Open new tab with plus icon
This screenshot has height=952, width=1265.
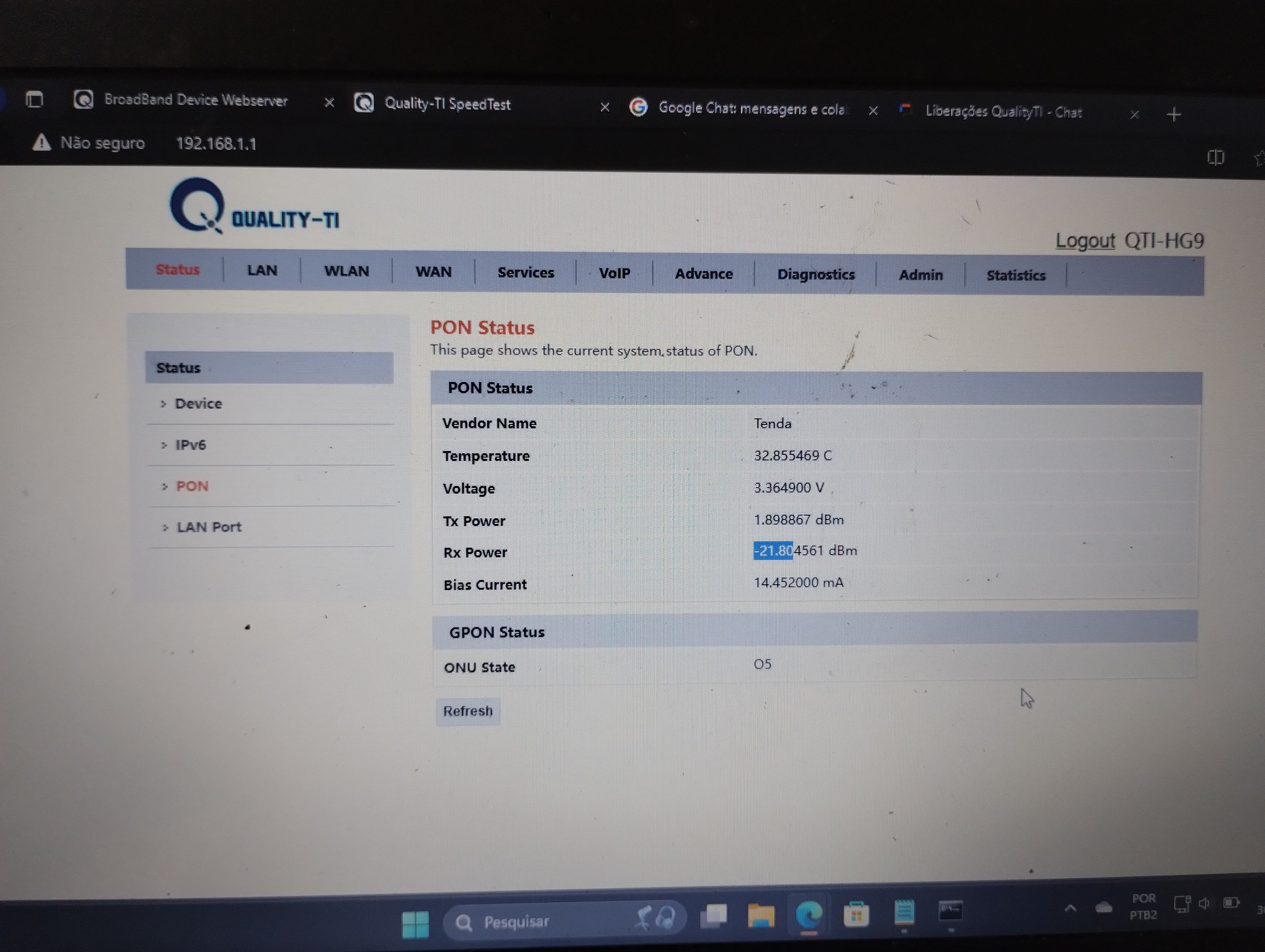(1174, 115)
